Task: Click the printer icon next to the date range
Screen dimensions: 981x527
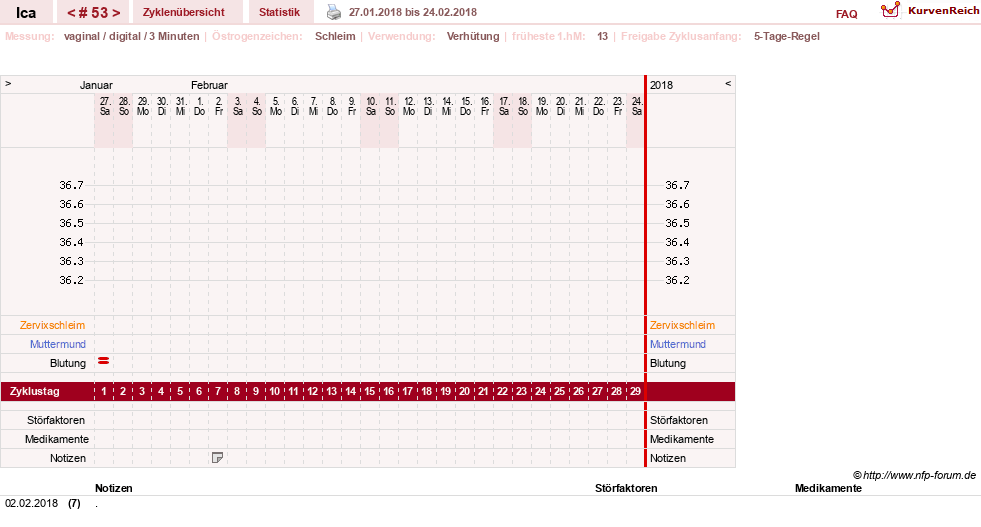Action: point(334,12)
